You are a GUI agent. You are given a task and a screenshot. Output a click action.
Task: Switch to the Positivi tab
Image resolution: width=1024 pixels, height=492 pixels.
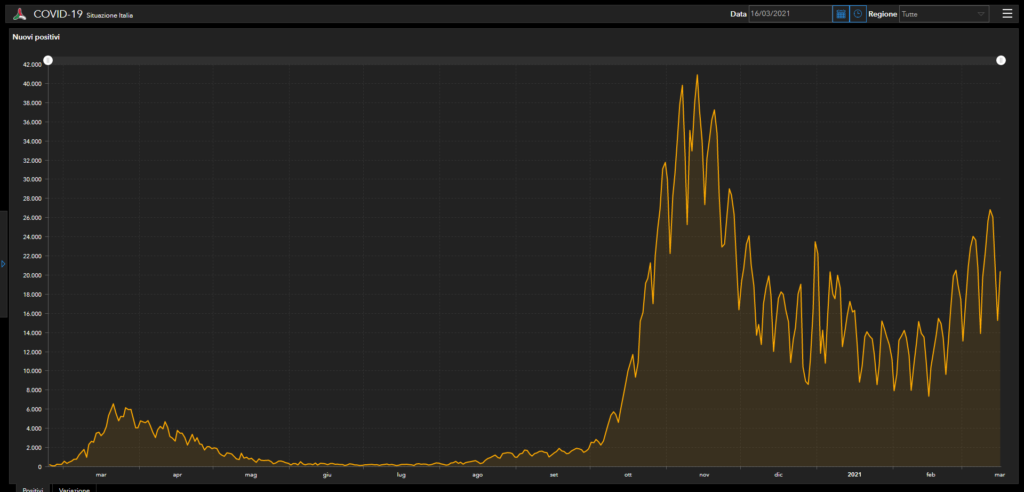tap(32, 489)
